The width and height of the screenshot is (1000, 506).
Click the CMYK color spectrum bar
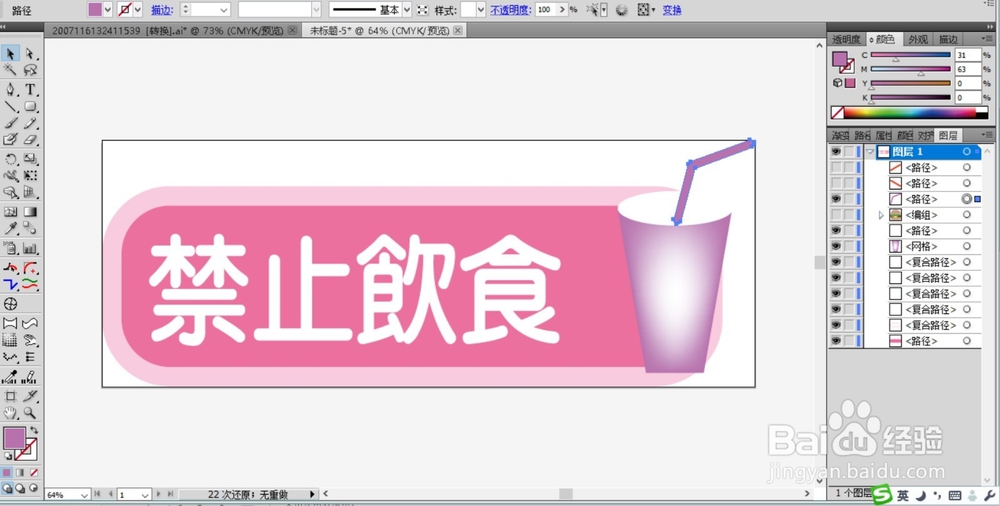click(x=909, y=113)
